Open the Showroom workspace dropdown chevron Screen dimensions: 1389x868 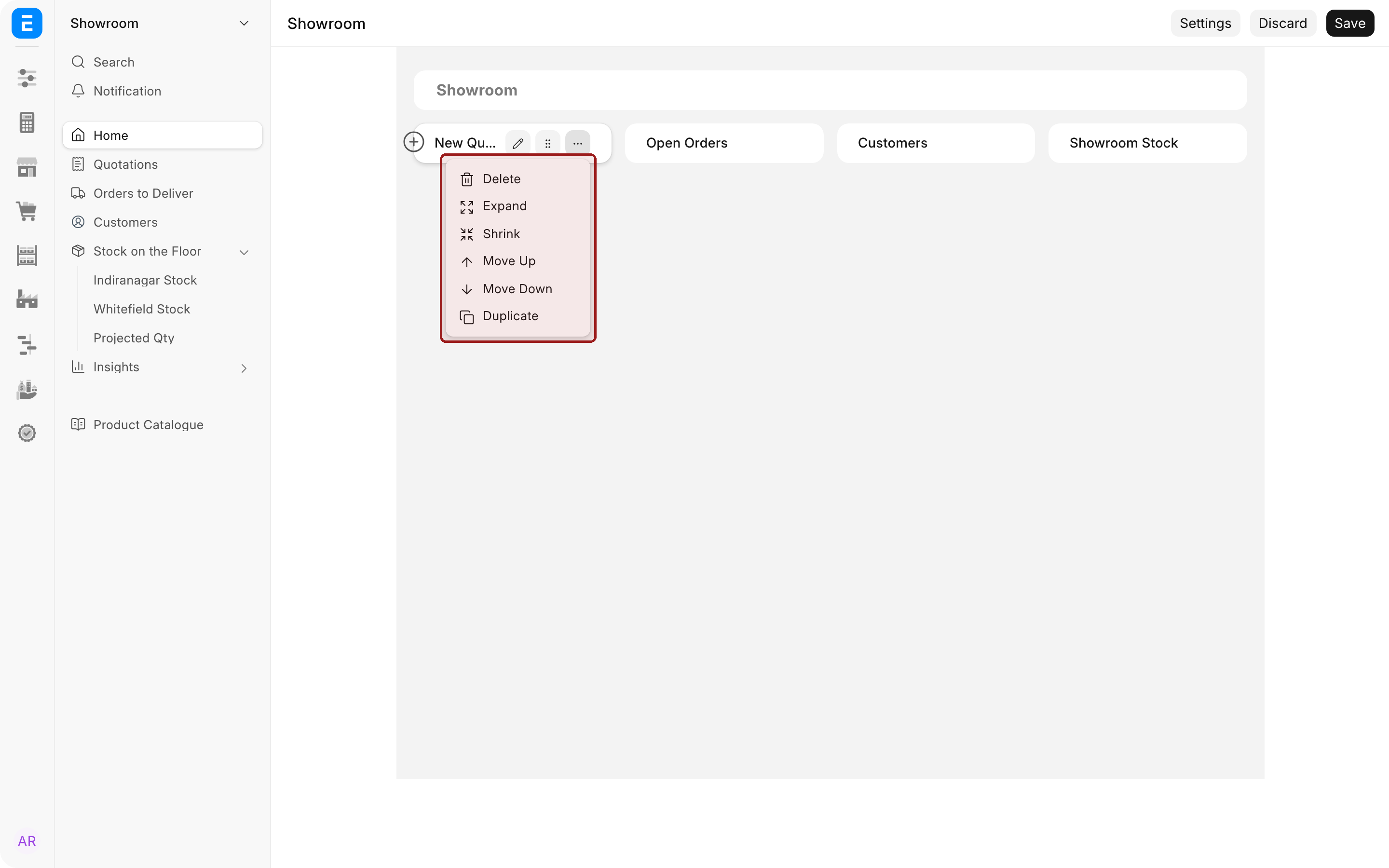(x=244, y=23)
